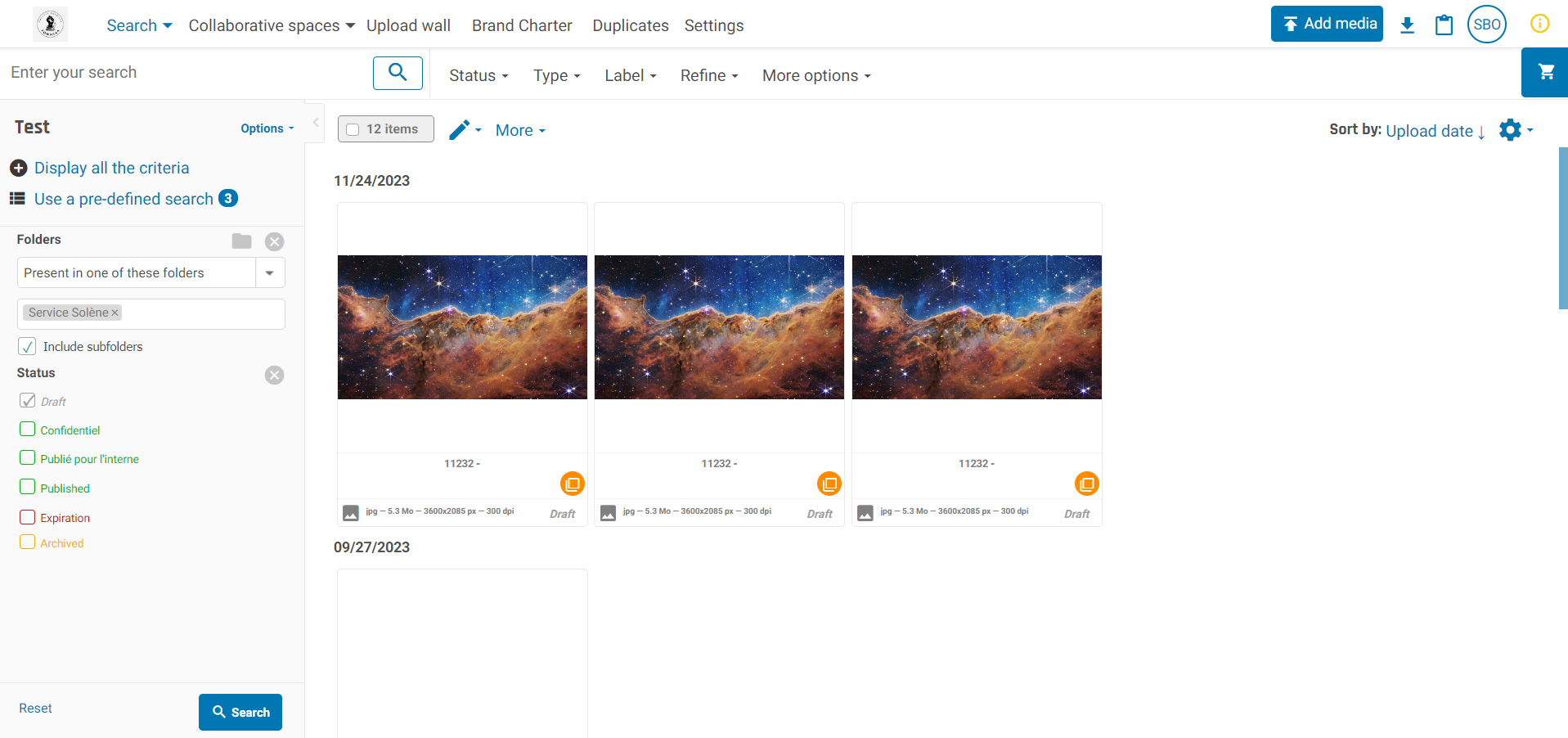Open first nebula thumbnail from 11/24/2023
This screenshot has width=1568, height=738.
462,327
